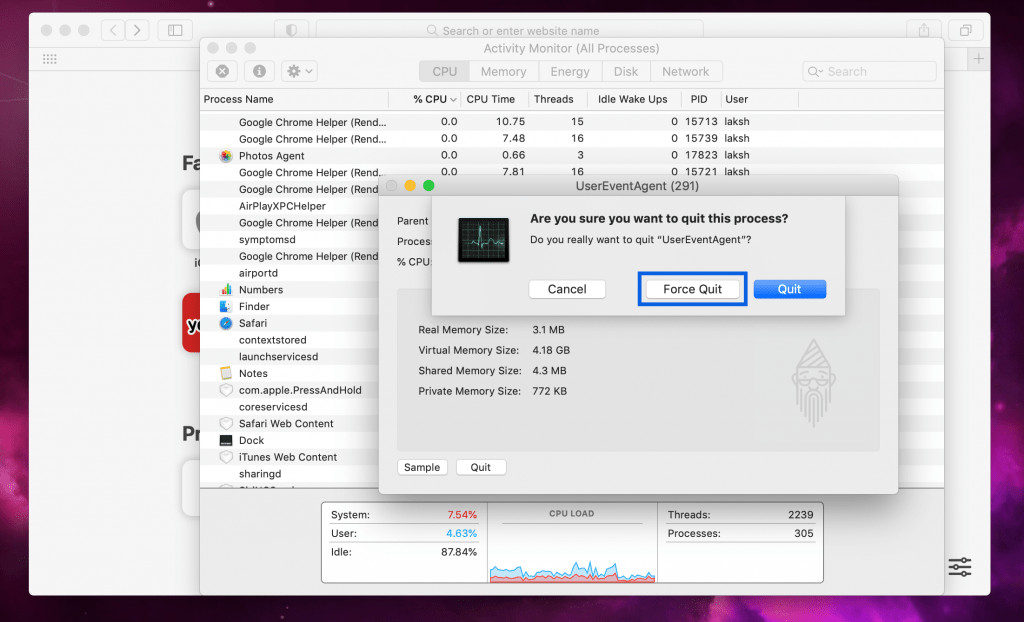
Task: Sort by the PID column header
Action: click(x=699, y=99)
